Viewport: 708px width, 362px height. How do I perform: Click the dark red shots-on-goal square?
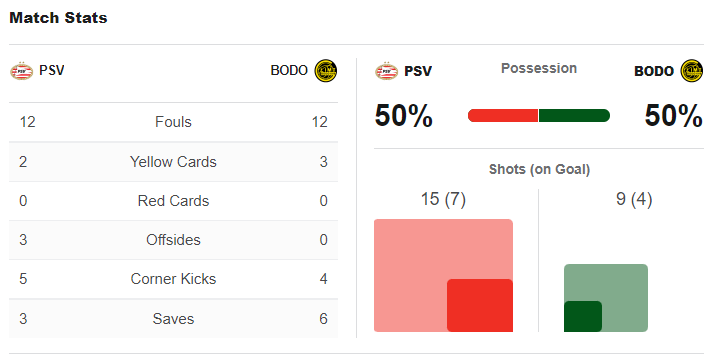[480, 306]
